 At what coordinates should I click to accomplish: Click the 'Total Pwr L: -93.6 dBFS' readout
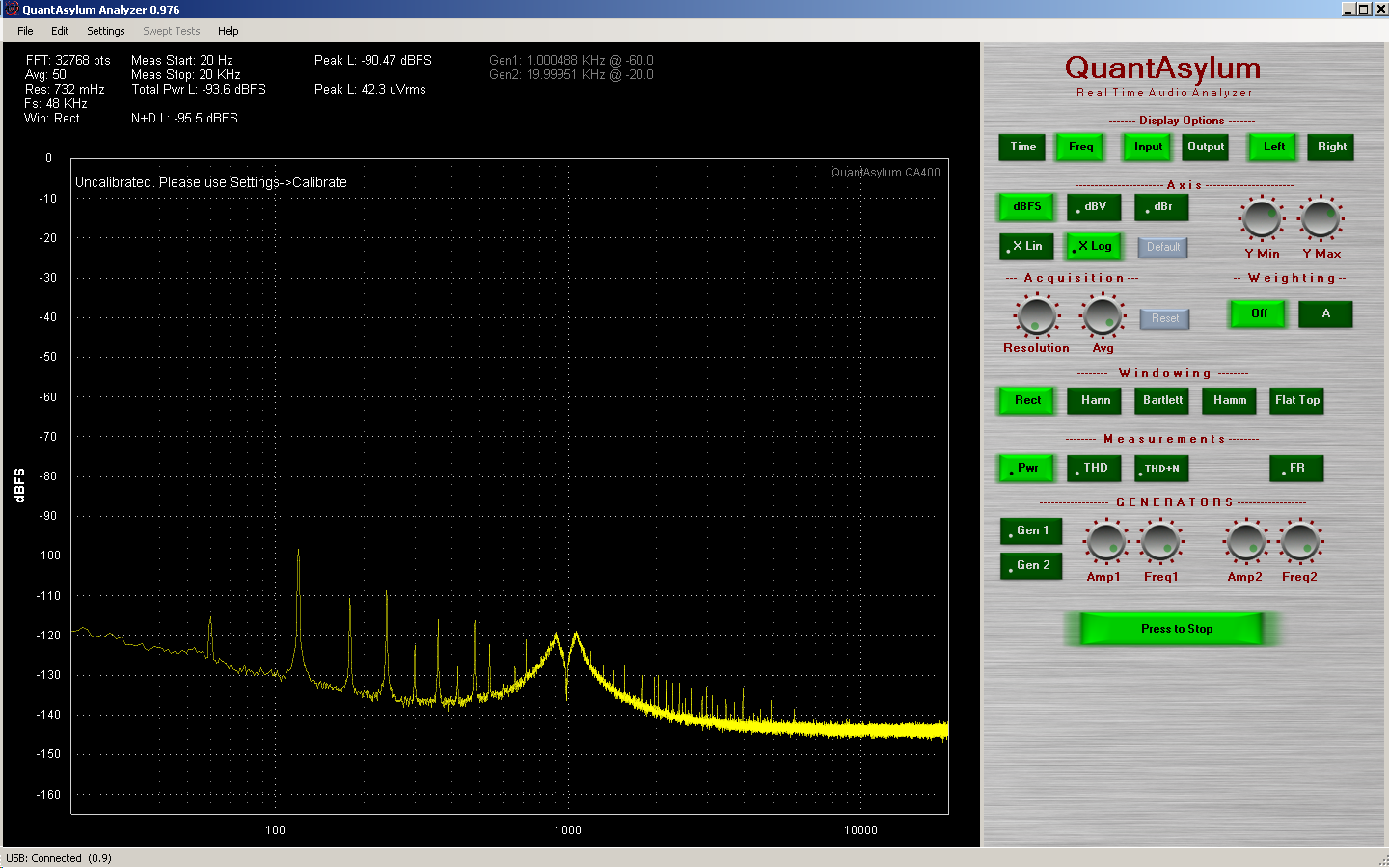(198, 89)
